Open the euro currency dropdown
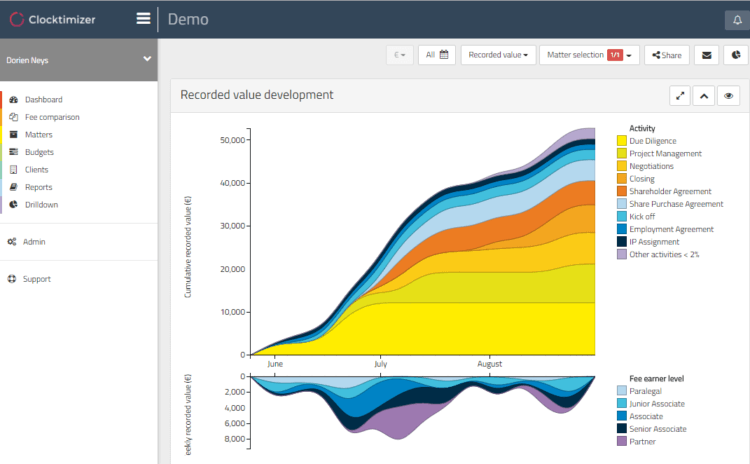 pyautogui.click(x=399, y=55)
